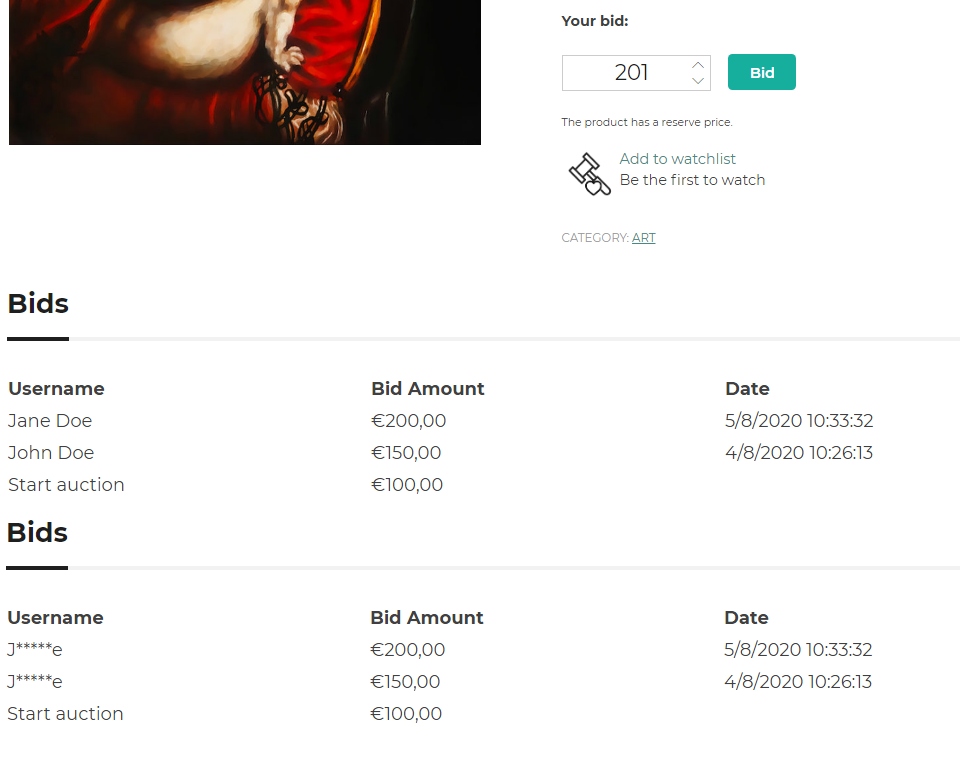Decrease bid with the down arrow
This screenshot has height=762, width=960.
coord(698,81)
